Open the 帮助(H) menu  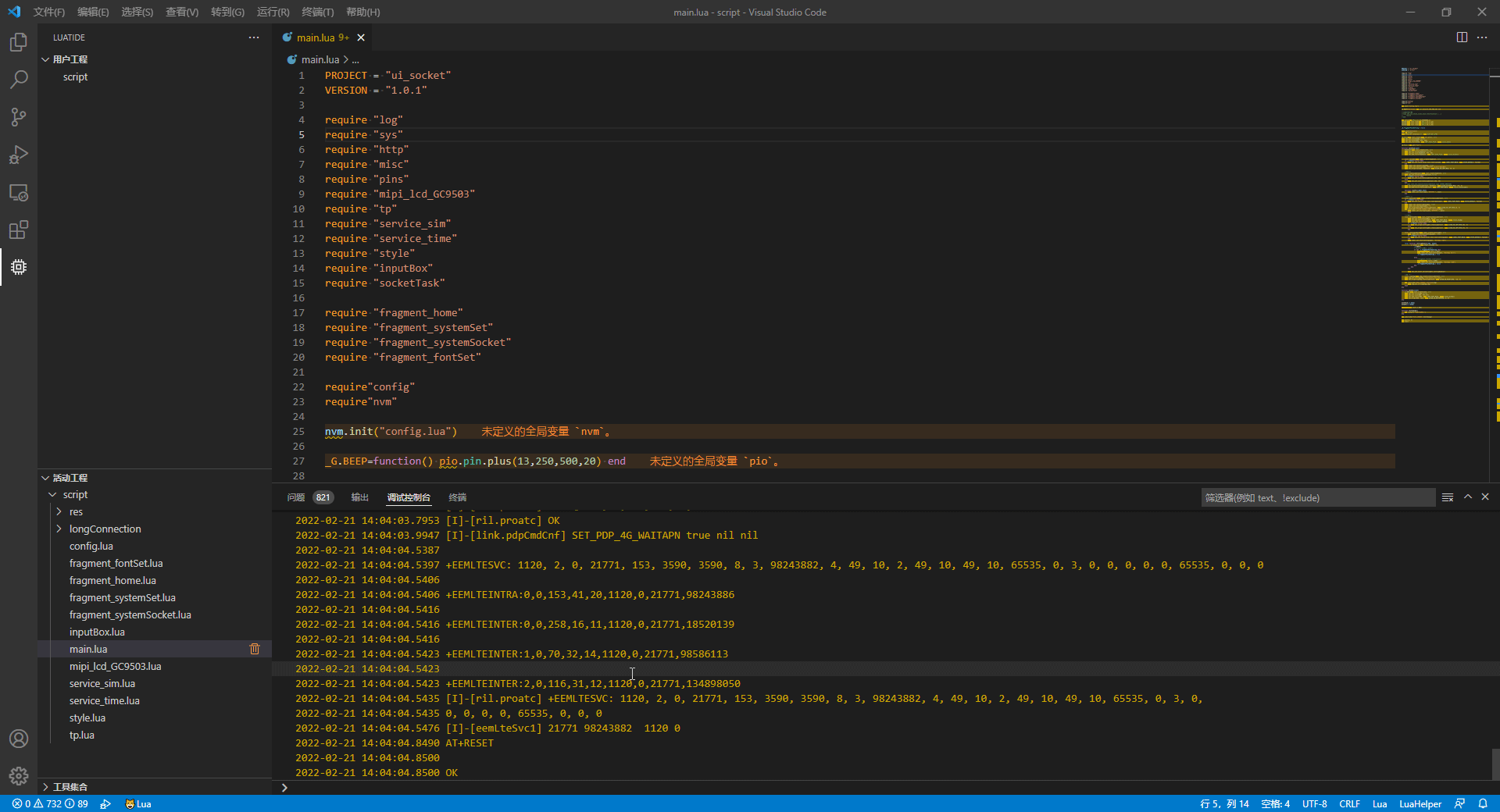pos(362,12)
